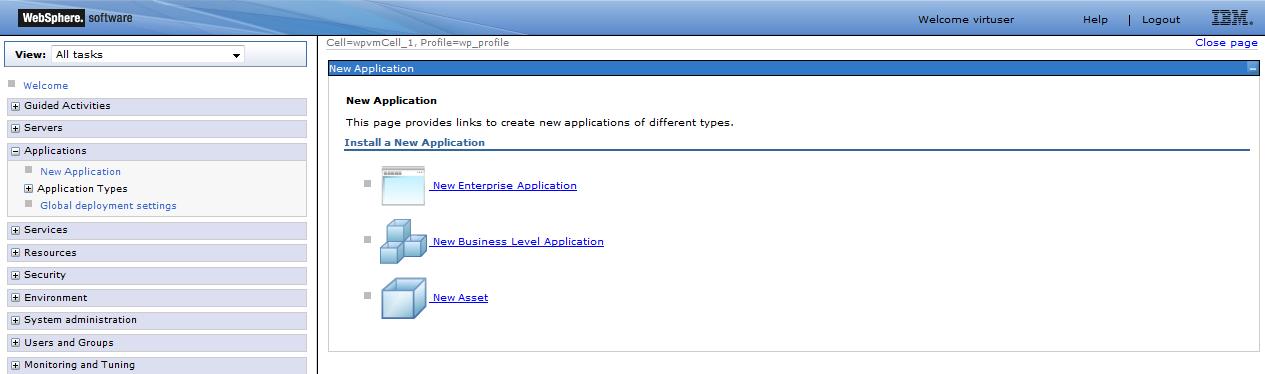The width and height of the screenshot is (1265, 374).
Task: Click the Install a New Application heading
Action: pyautogui.click(x=414, y=143)
